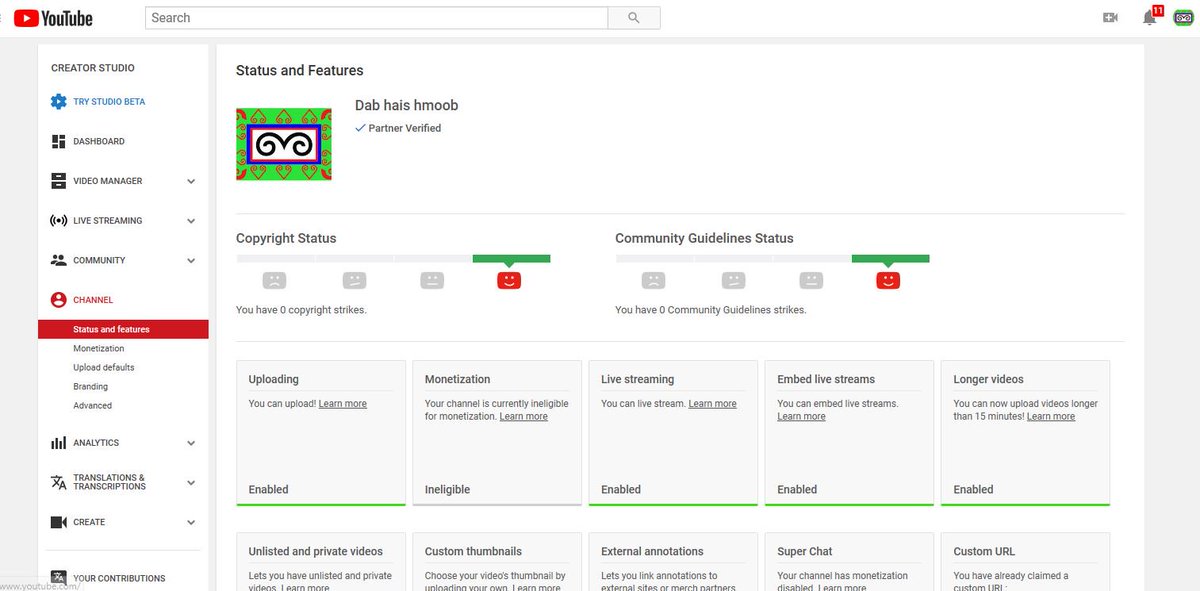Open the Advanced submenu item
Viewport: 1200px width, 591px height.
92,406
